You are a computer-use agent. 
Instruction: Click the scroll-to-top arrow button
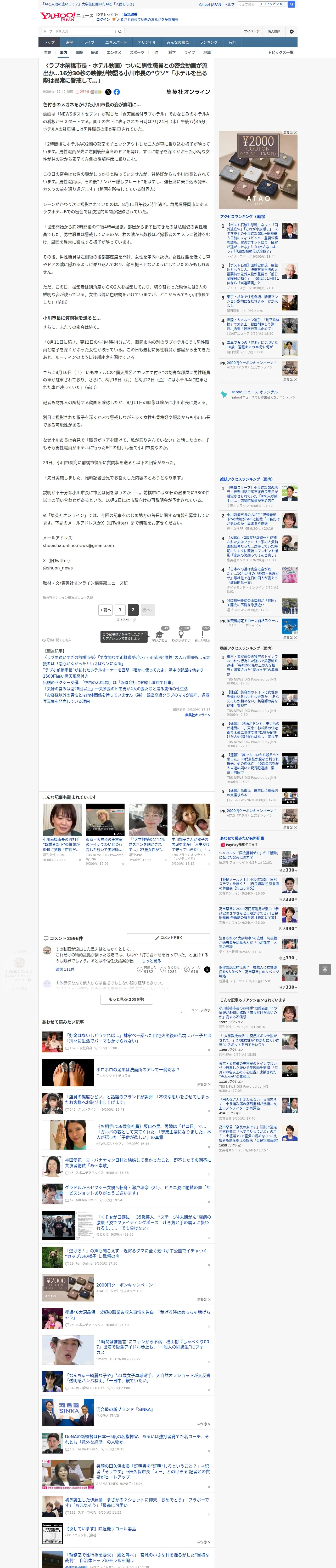point(325,970)
